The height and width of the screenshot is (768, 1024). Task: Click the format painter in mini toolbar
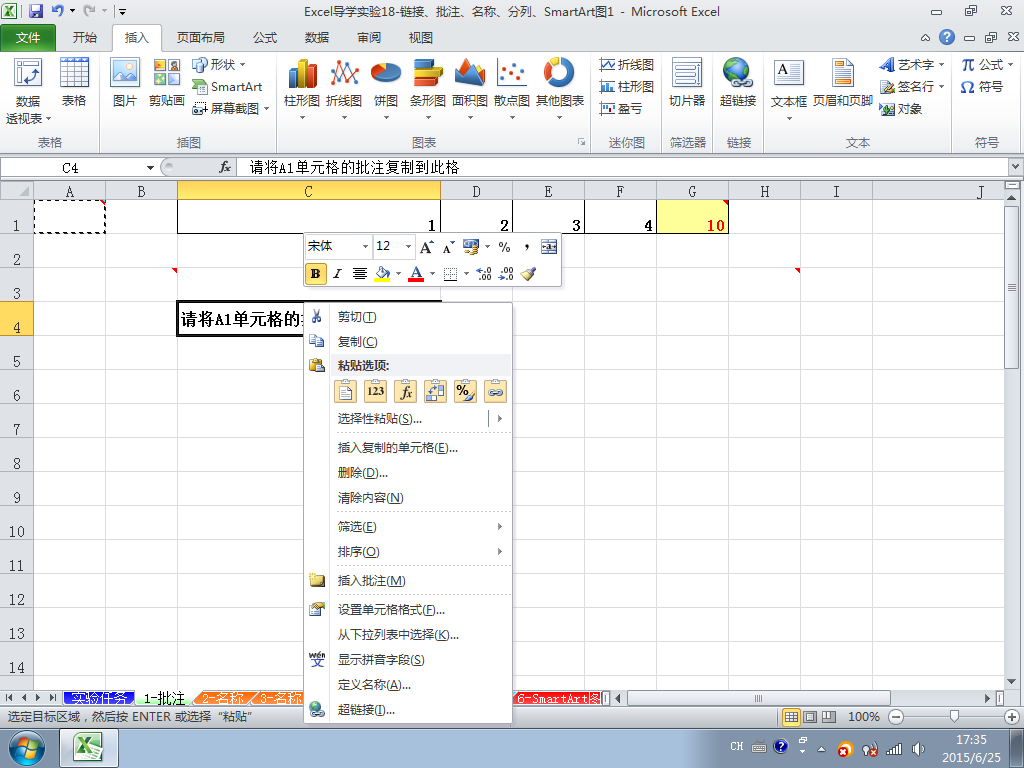529,274
